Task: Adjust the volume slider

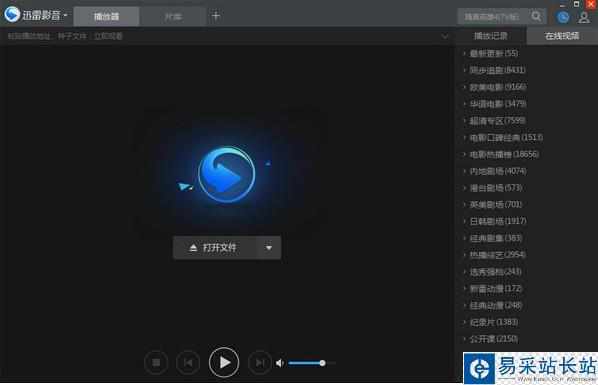Action: point(312,363)
